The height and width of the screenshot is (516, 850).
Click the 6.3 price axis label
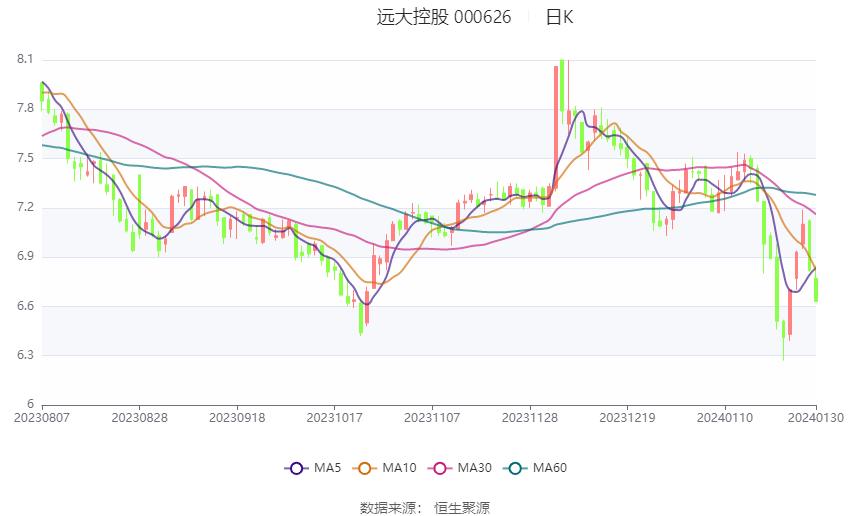point(25,355)
